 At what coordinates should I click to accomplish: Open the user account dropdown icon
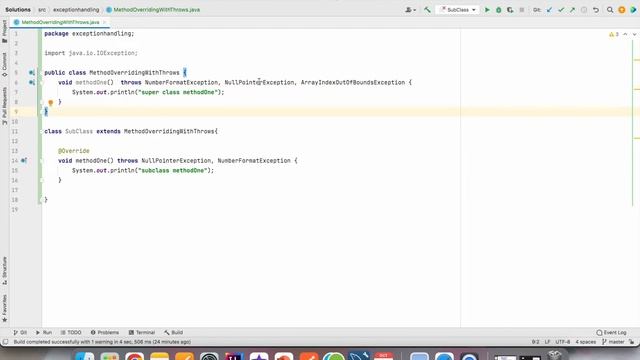410,10
